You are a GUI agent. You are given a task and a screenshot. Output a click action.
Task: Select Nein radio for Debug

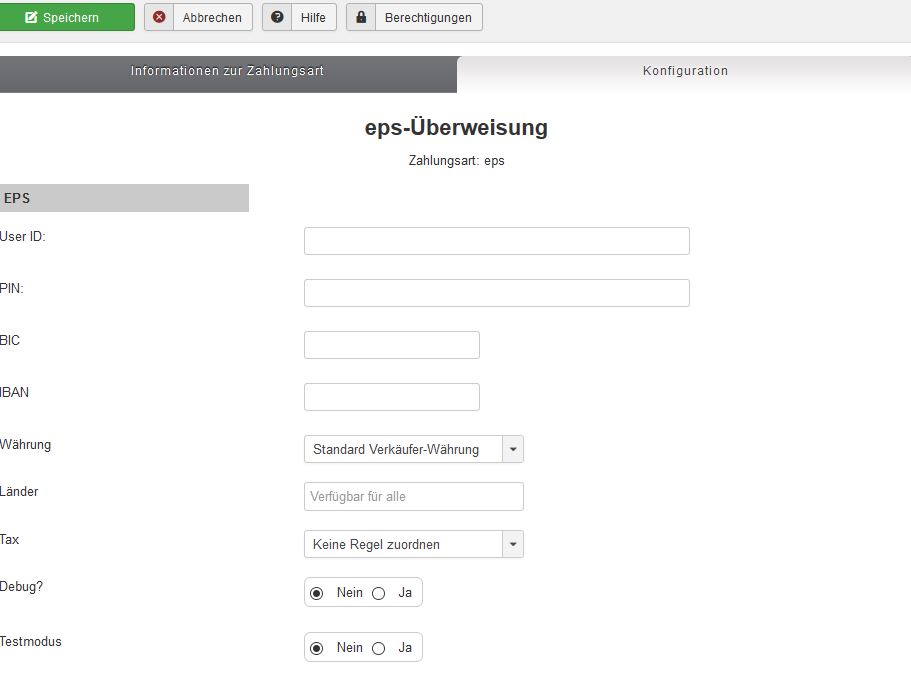(317, 593)
